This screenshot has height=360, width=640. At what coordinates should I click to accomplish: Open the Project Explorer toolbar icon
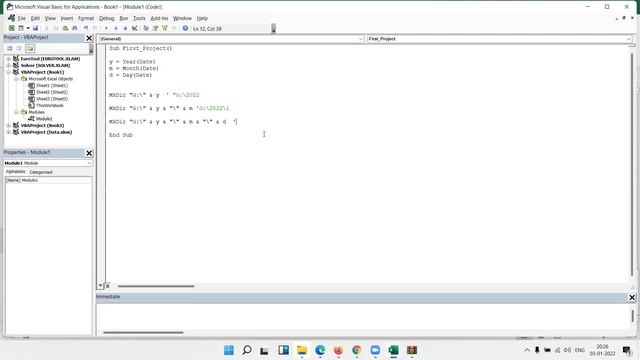[146, 28]
